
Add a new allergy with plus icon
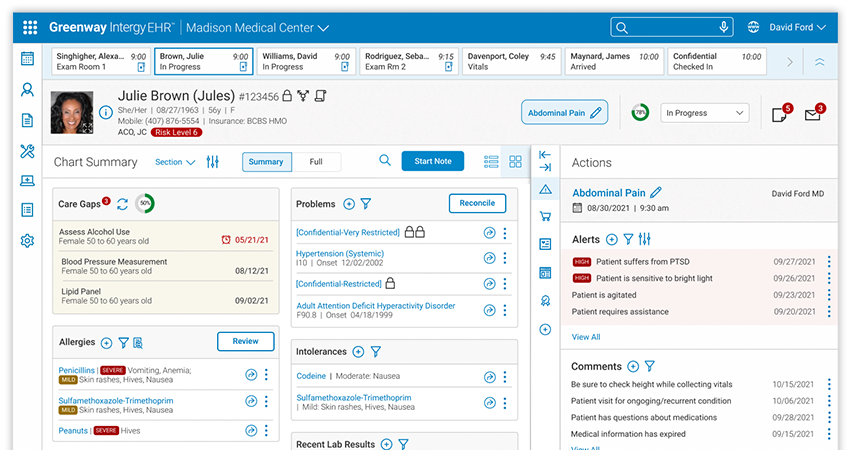(106, 342)
